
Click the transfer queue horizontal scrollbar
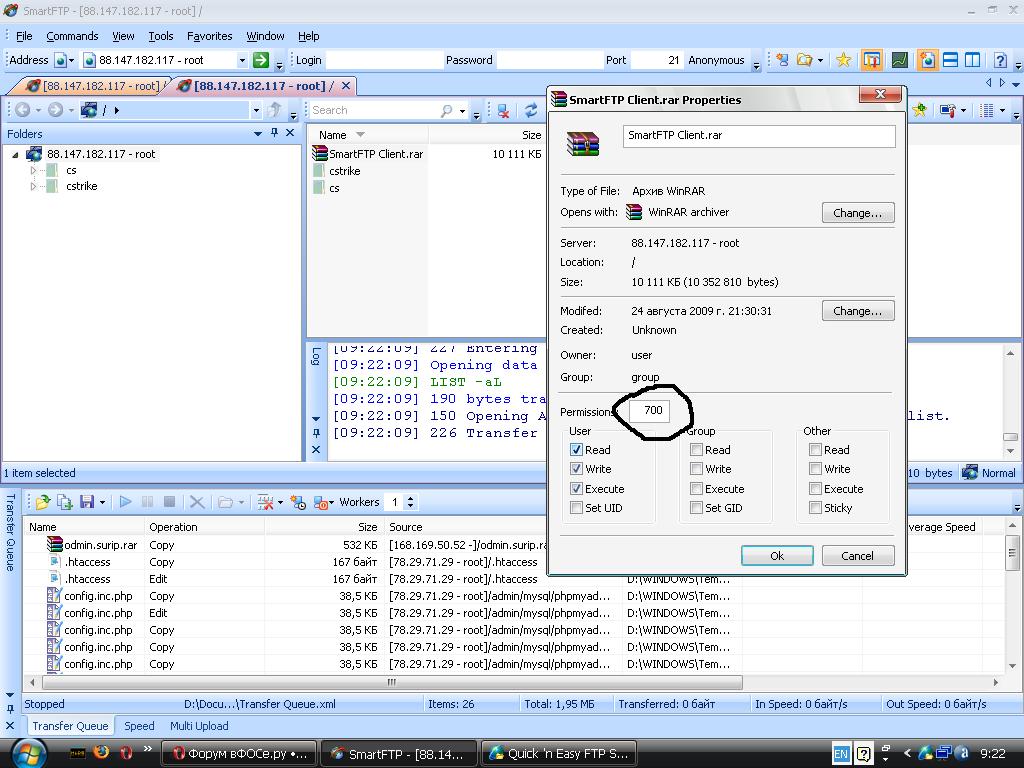tap(390, 682)
